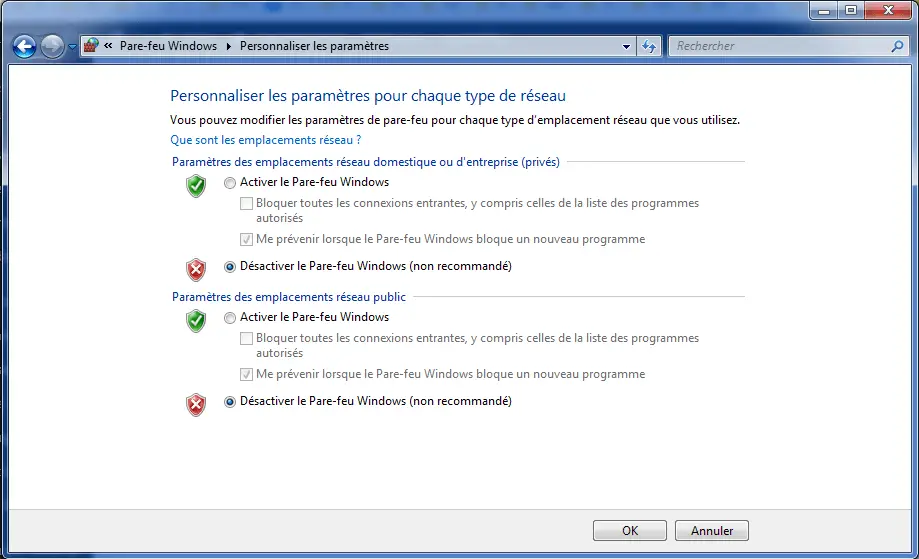Check 'Bloquer toutes les connexions' under public networks

[x=247, y=338]
